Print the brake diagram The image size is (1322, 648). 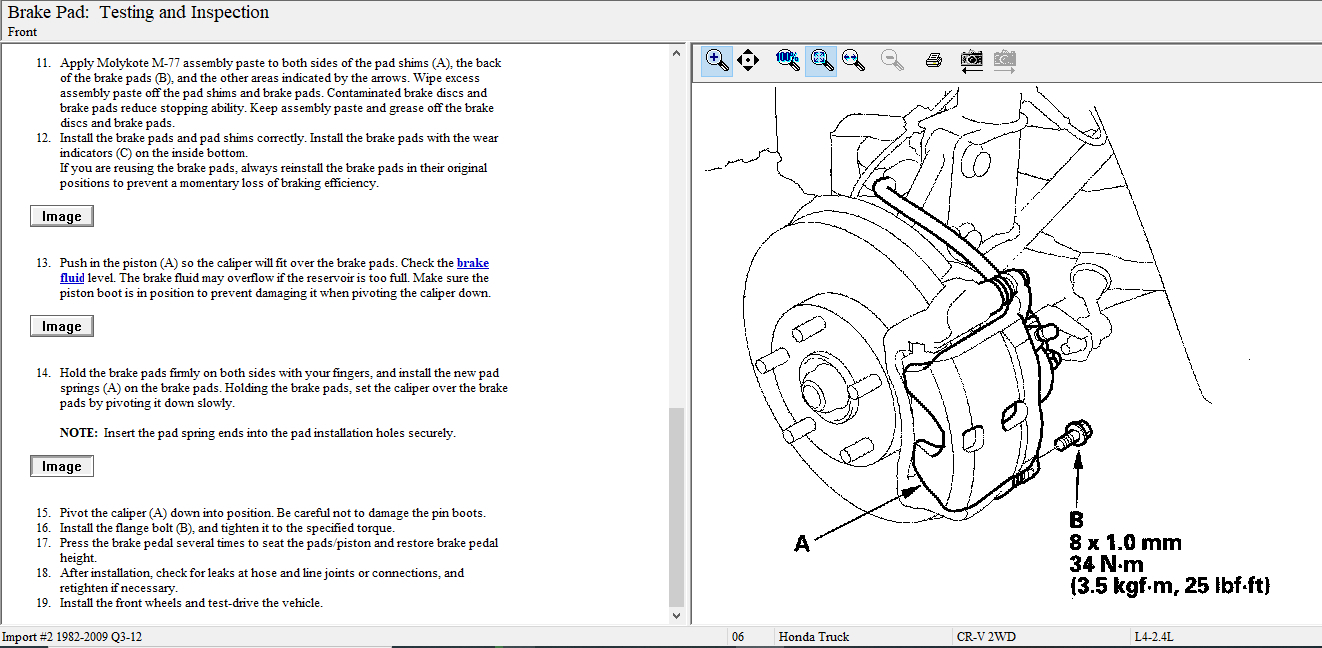(934, 61)
